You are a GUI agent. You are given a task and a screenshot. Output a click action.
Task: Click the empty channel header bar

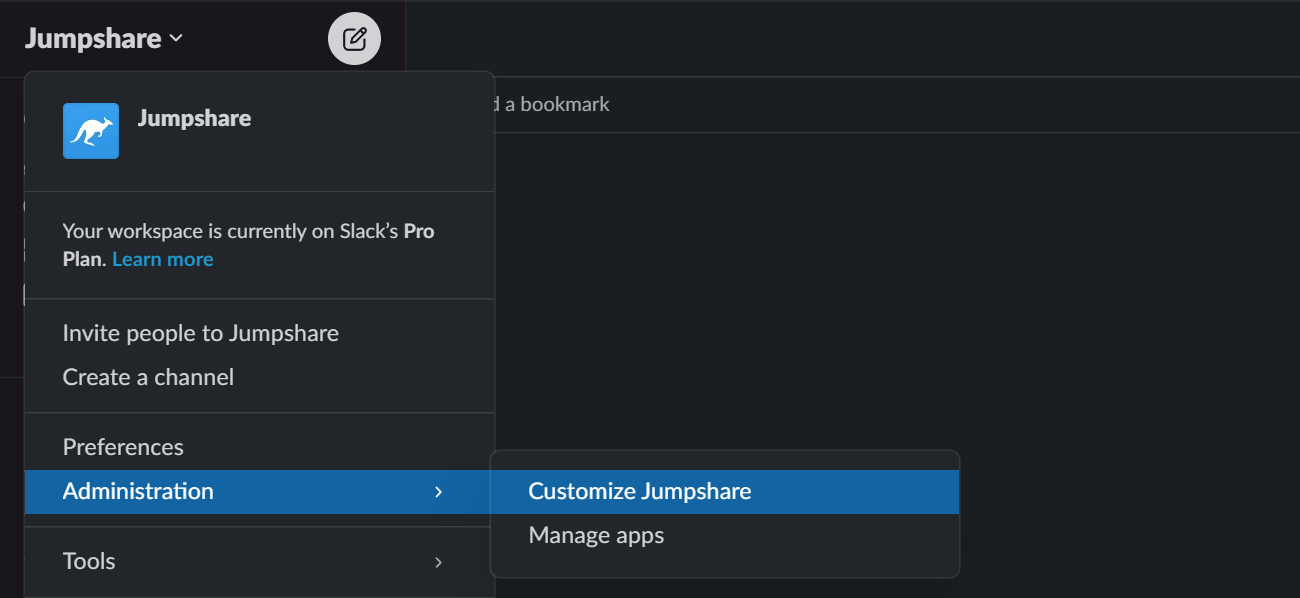850,38
